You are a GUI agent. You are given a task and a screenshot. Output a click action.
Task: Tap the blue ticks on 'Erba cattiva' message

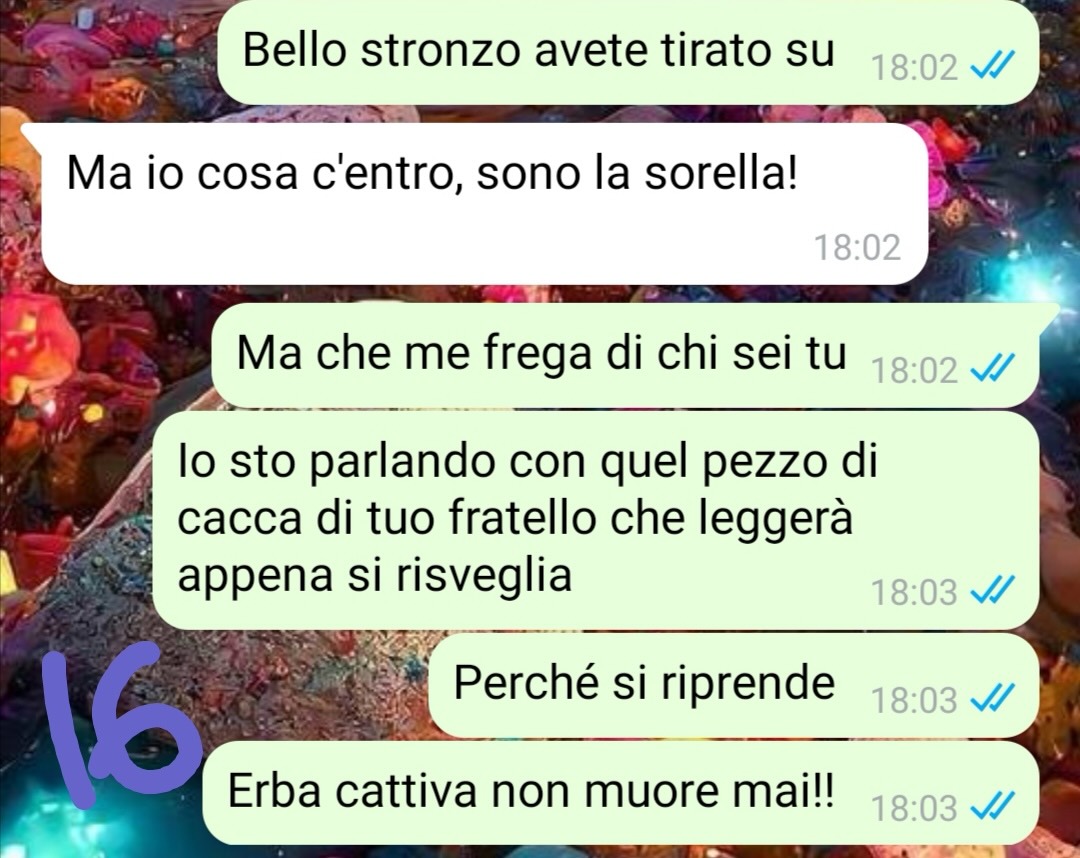991,806
